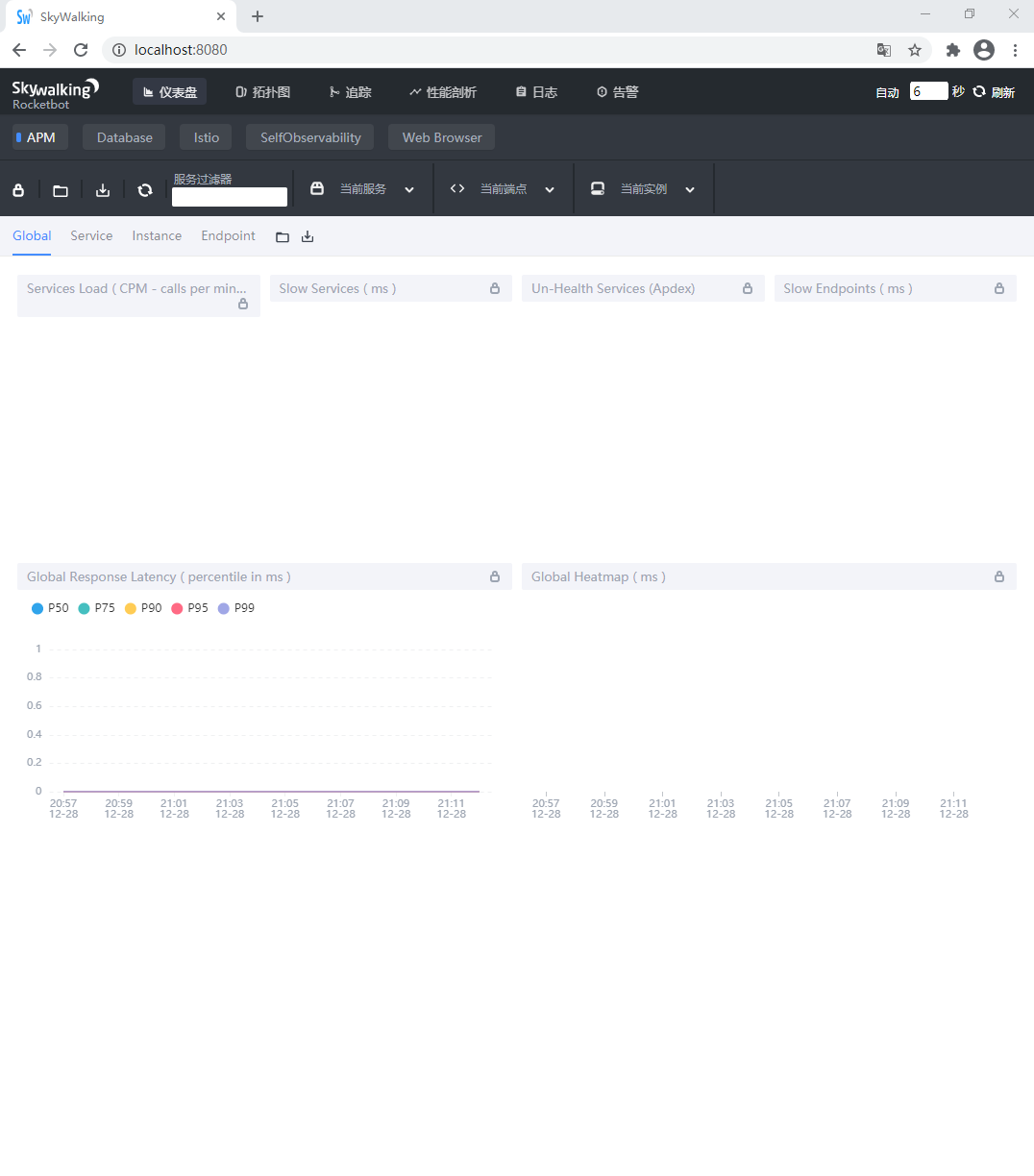The width and height of the screenshot is (1034, 1176).
Task: Click the download icon beside Endpoint tab
Action: click(308, 236)
